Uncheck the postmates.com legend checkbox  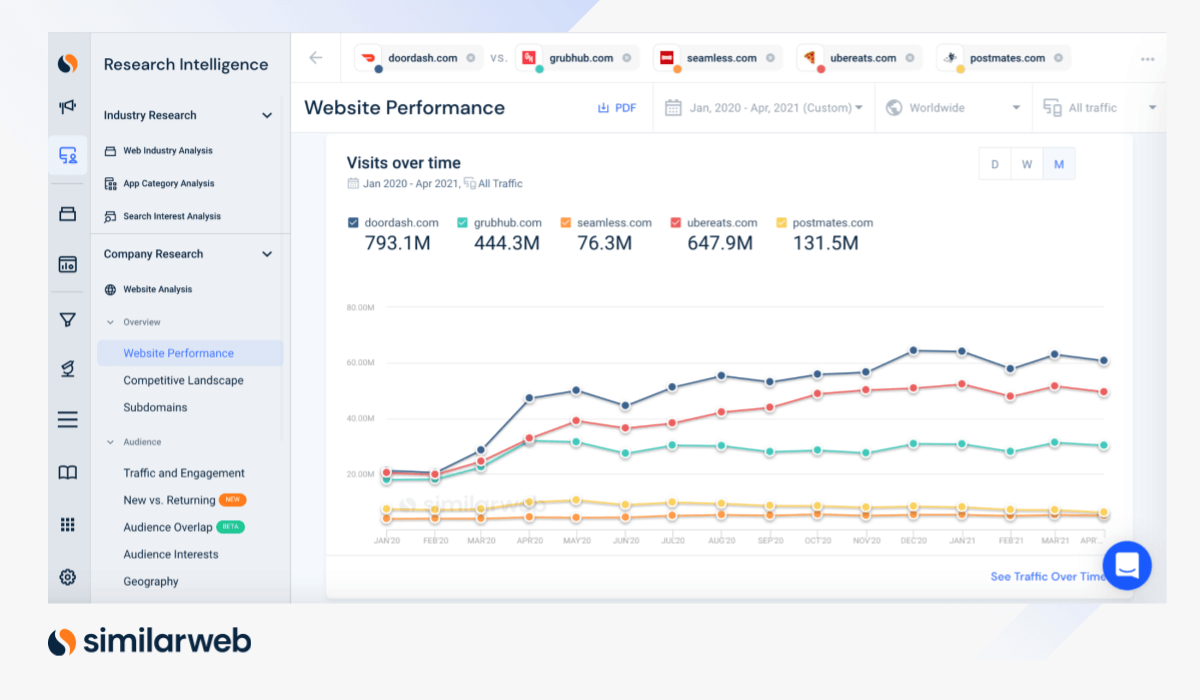(782, 223)
